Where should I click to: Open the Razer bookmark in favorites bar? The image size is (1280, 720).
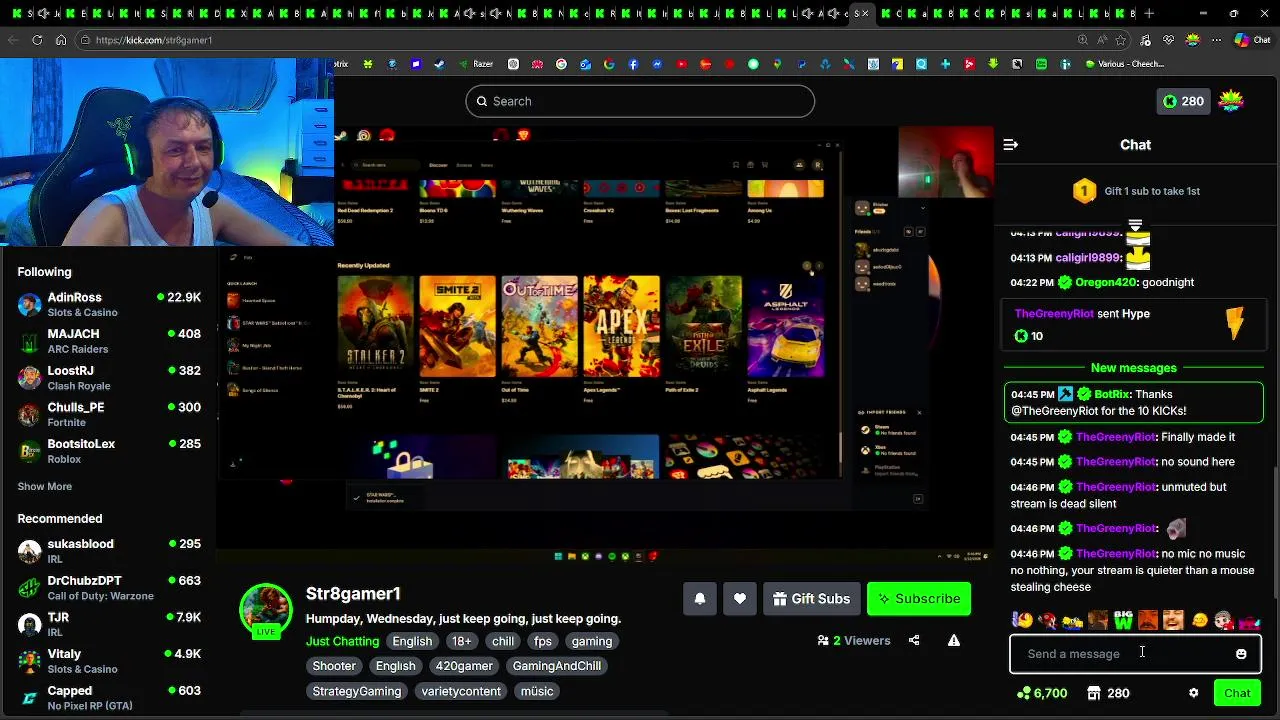477,64
